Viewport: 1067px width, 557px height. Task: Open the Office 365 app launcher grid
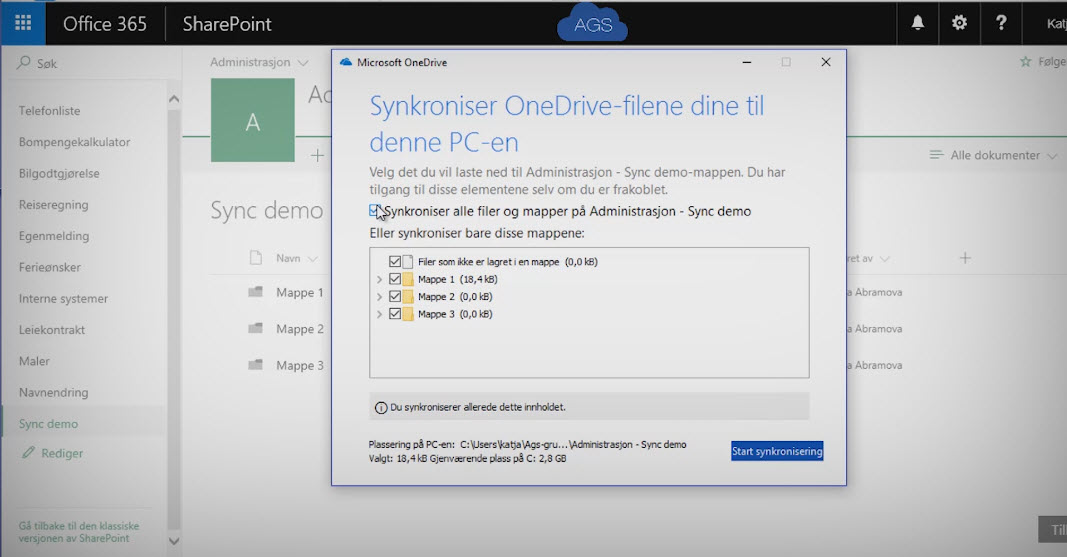coord(23,23)
